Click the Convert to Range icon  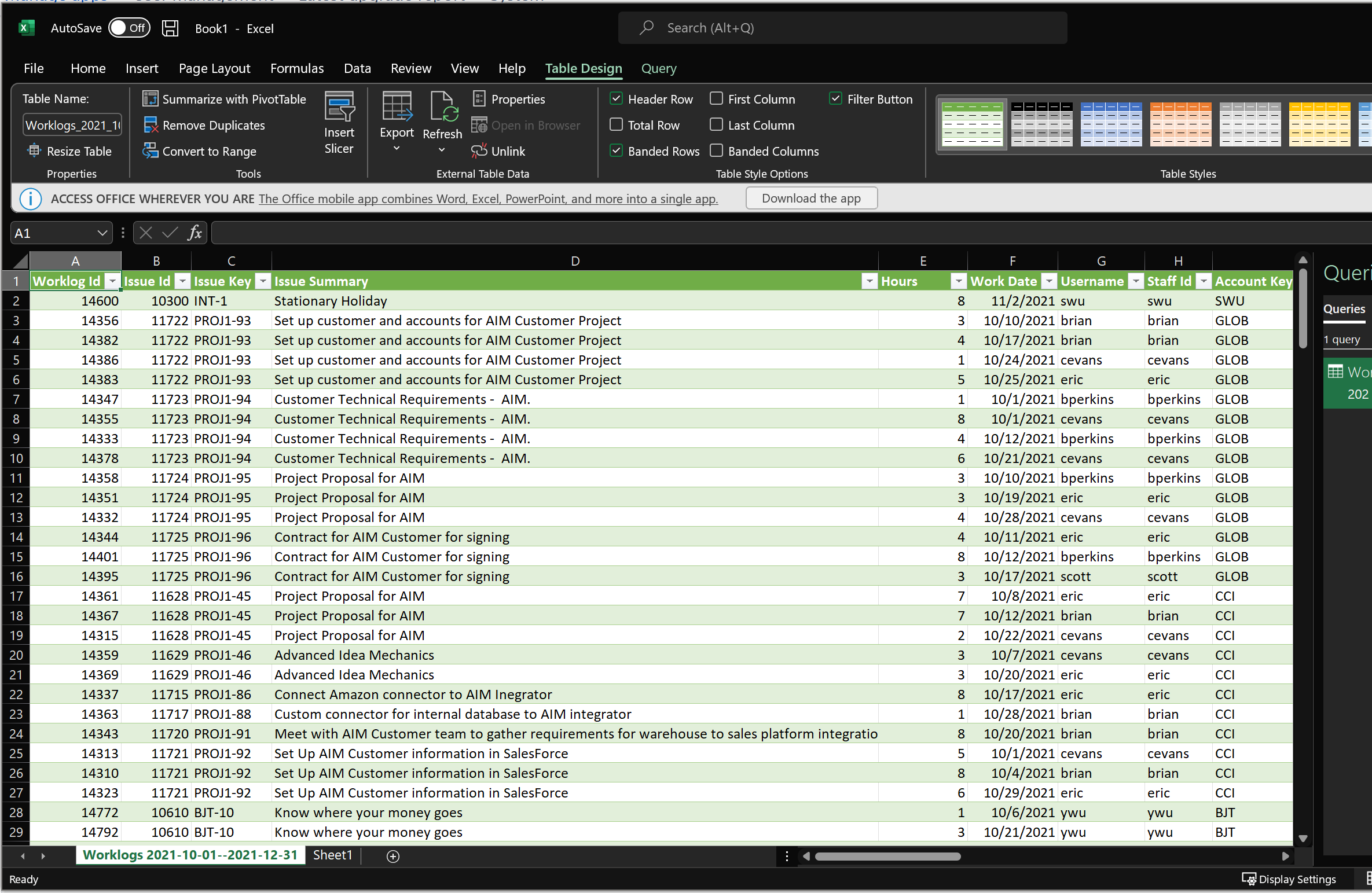click(x=150, y=151)
